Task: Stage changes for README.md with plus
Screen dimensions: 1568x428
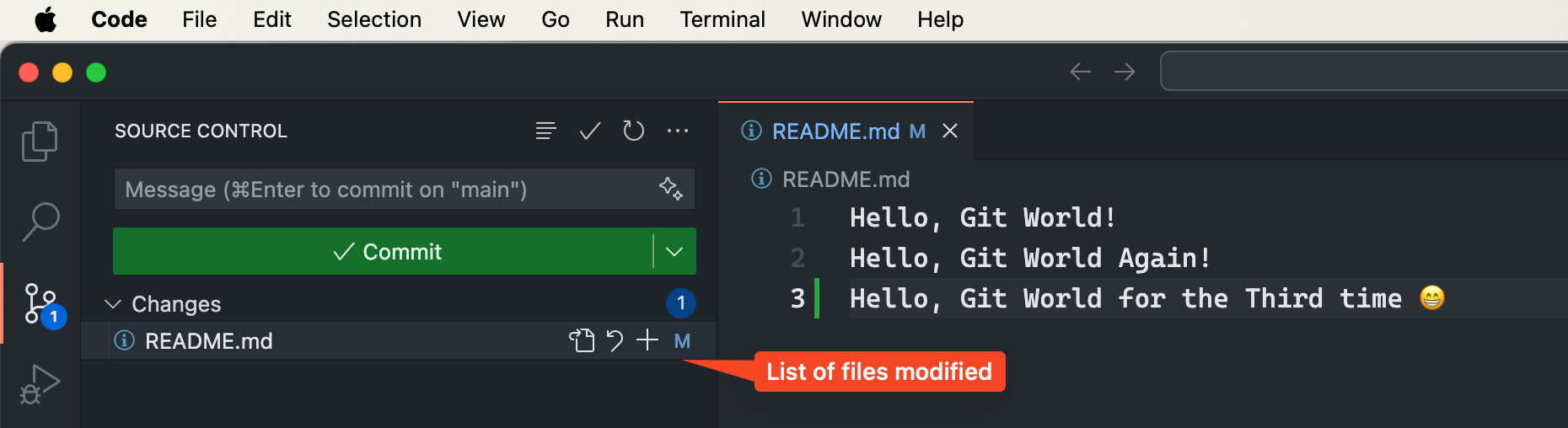Action: tap(647, 340)
